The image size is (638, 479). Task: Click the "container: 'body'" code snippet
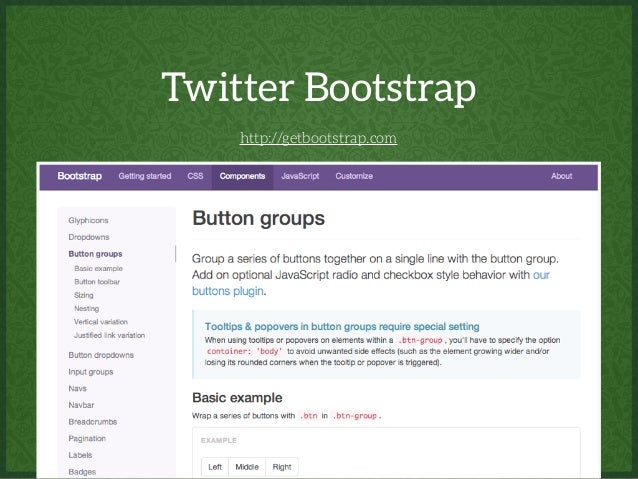point(244,351)
